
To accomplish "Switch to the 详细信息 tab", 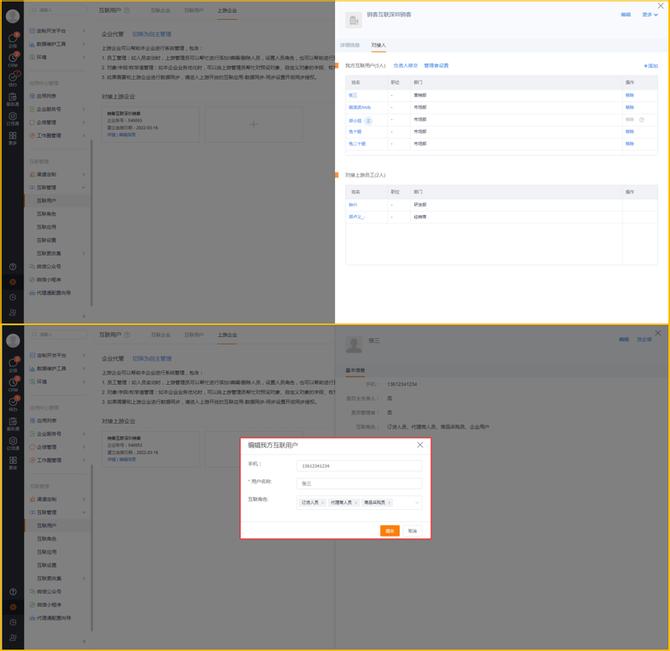I will coord(350,46).
